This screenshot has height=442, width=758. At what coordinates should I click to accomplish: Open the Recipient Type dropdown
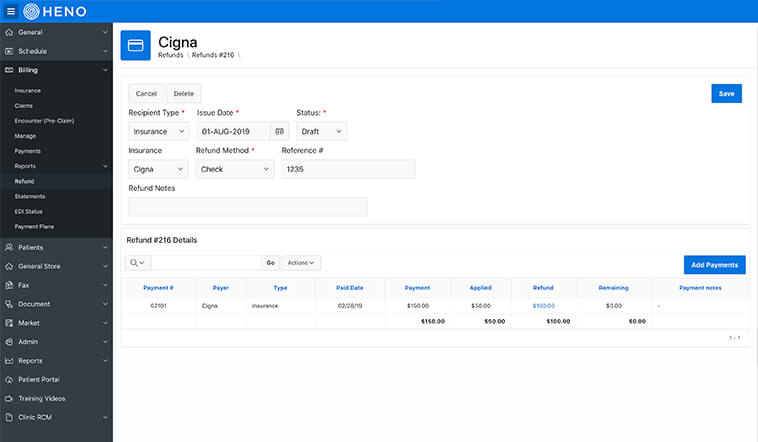159,132
